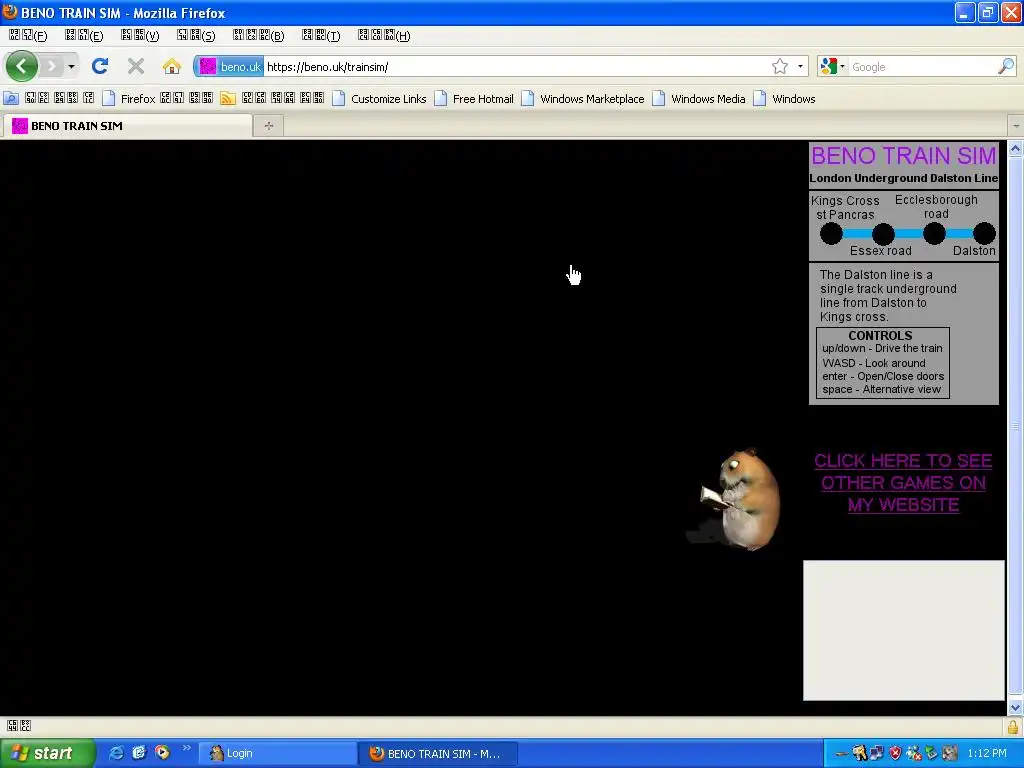1024x768 pixels.
Task: Click the page scrollbar up arrow
Action: pyautogui.click(x=1015, y=149)
